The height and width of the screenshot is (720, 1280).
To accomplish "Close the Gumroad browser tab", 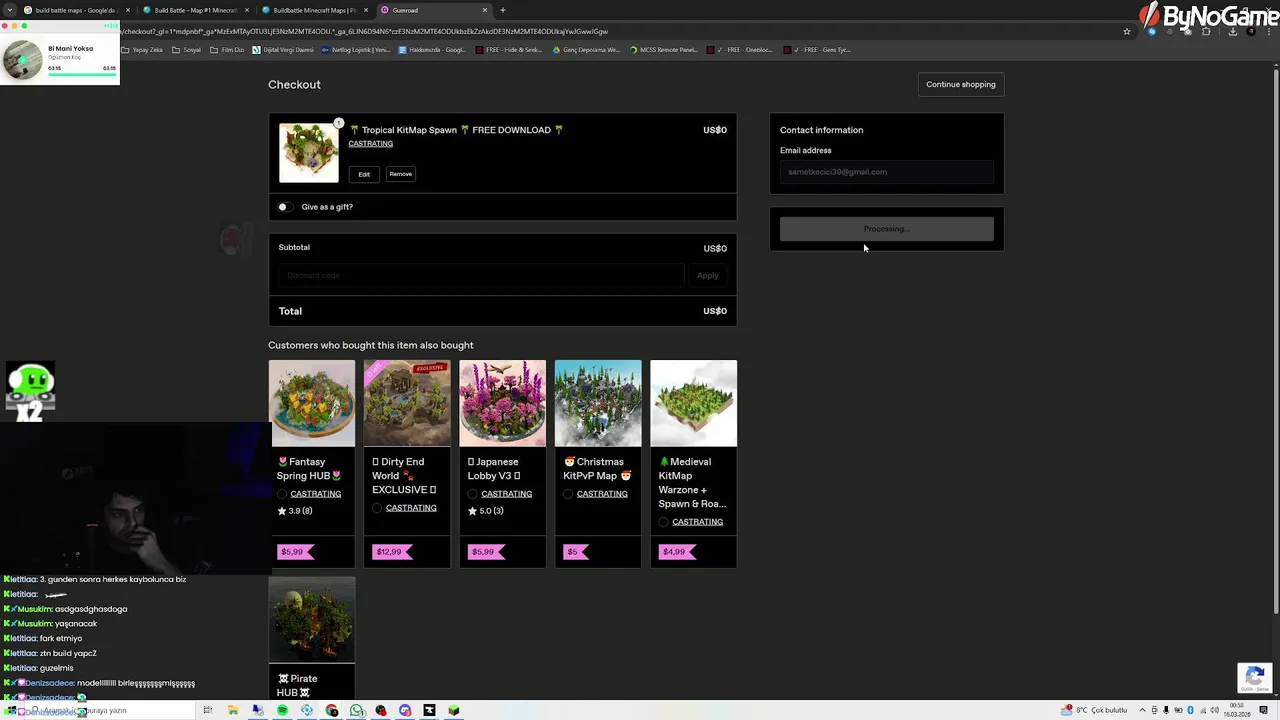I will pos(485,10).
